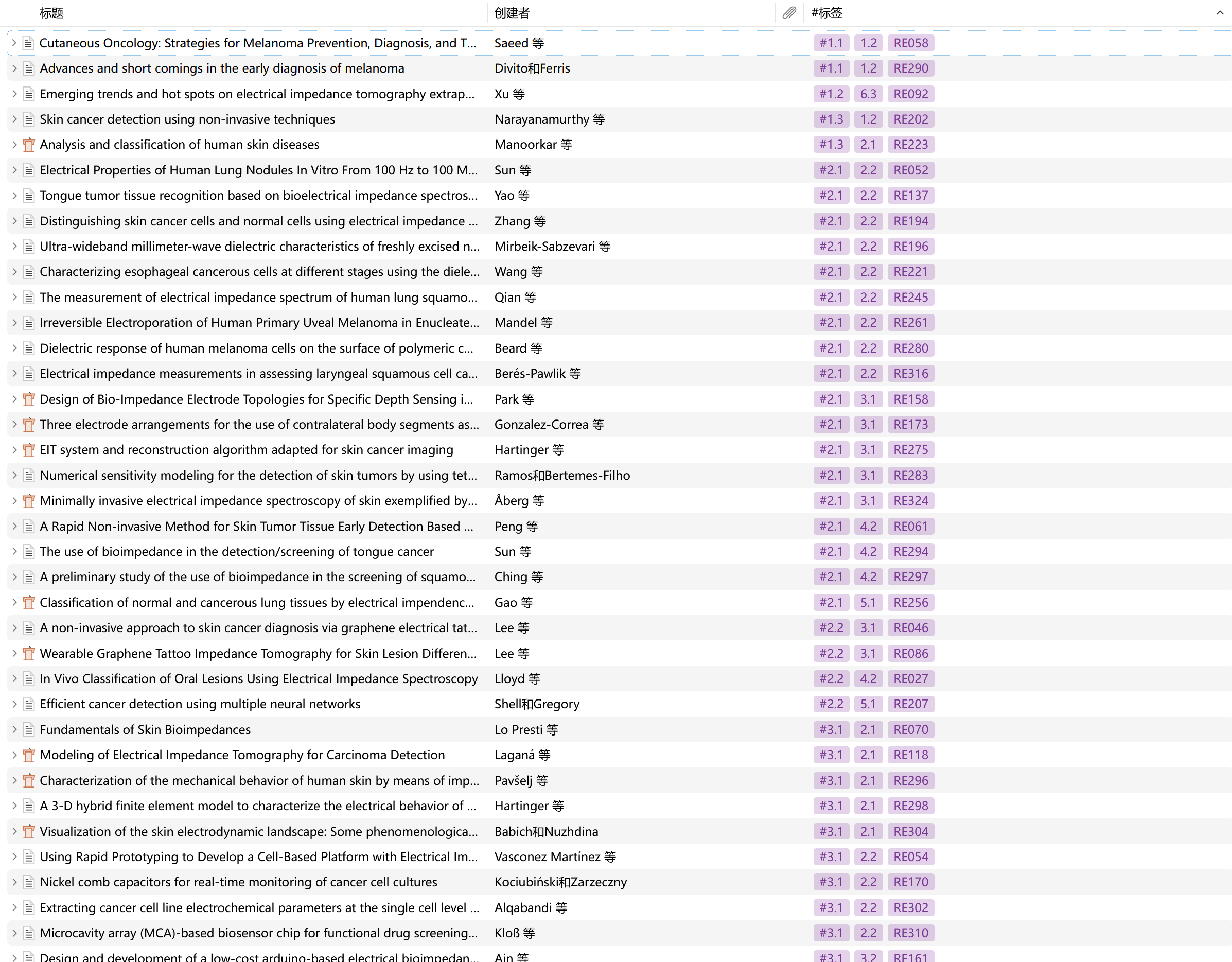Click the paperclip attachment column header icon
Viewport: 1232px width, 962px height.
click(x=788, y=12)
